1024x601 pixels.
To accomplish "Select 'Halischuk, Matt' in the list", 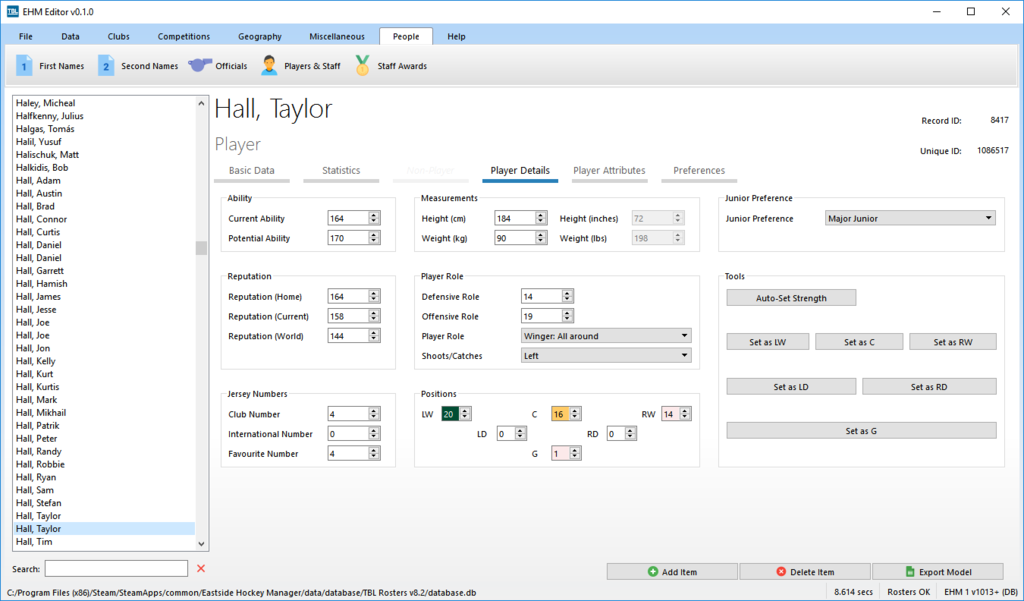I will (104, 155).
